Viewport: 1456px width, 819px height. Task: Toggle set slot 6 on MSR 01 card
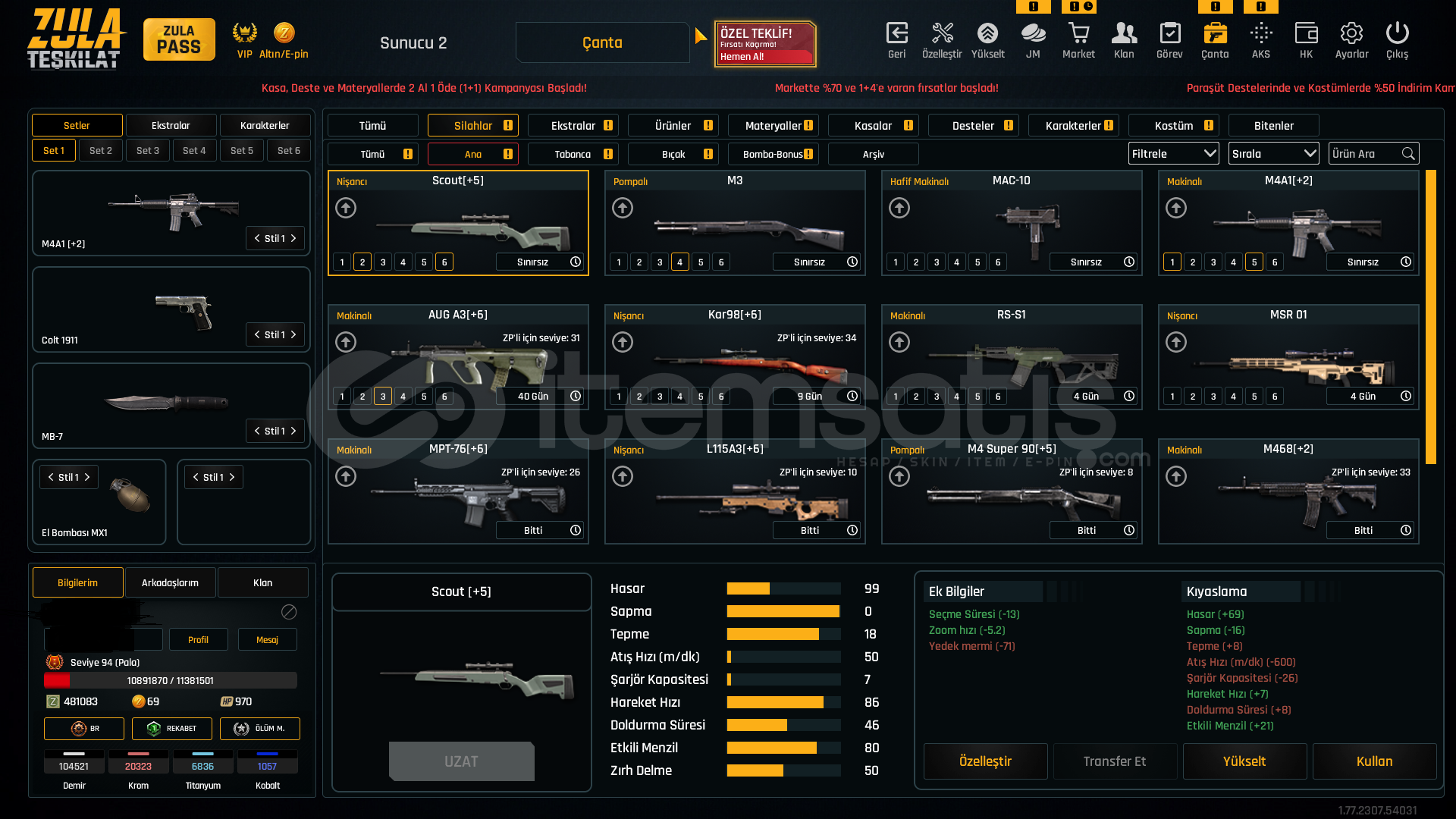1275,396
